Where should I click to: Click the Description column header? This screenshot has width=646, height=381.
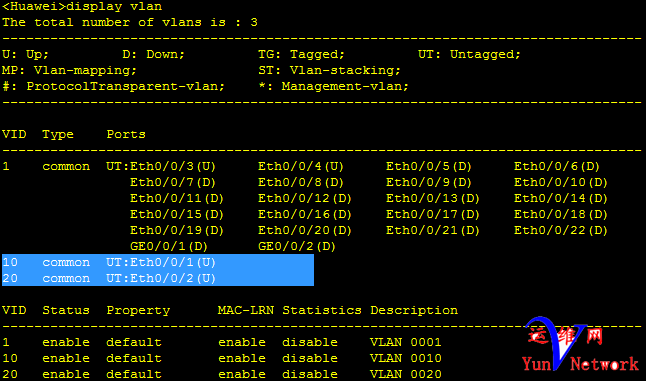click(414, 311)
